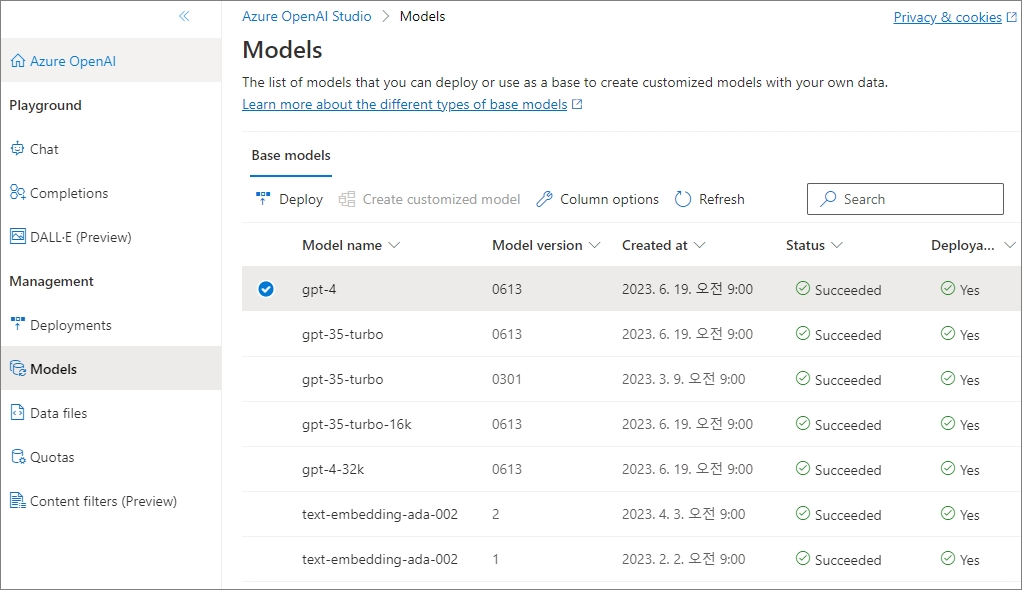This screenshot has width=1022, height=590.
Task: Click the magnifier icon in Search box
Action: click(828, 198)
